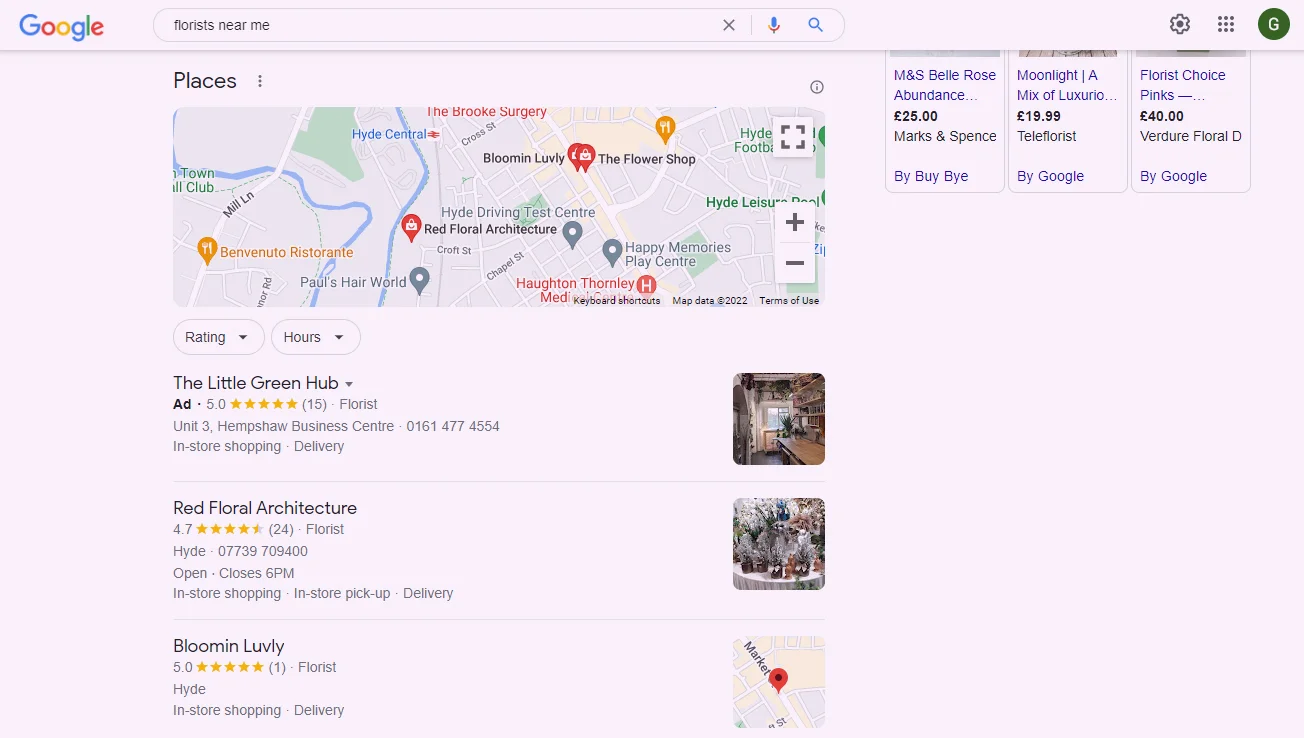The width and height of the screenshot is (1304, 738).
Task: Open the Bloomin Luvly listing
Action: pos(229,646)
